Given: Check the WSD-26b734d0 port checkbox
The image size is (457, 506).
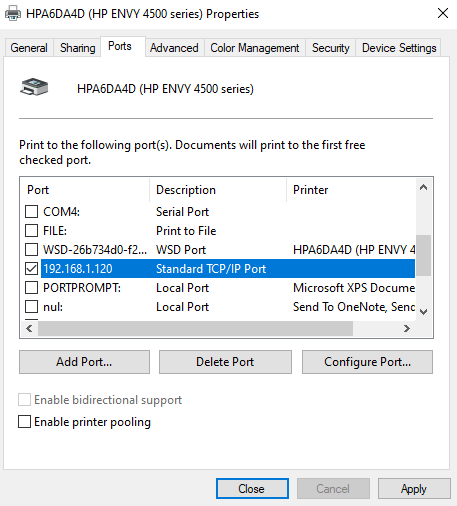Looking at the screenshot, I should tap(31, 249).
